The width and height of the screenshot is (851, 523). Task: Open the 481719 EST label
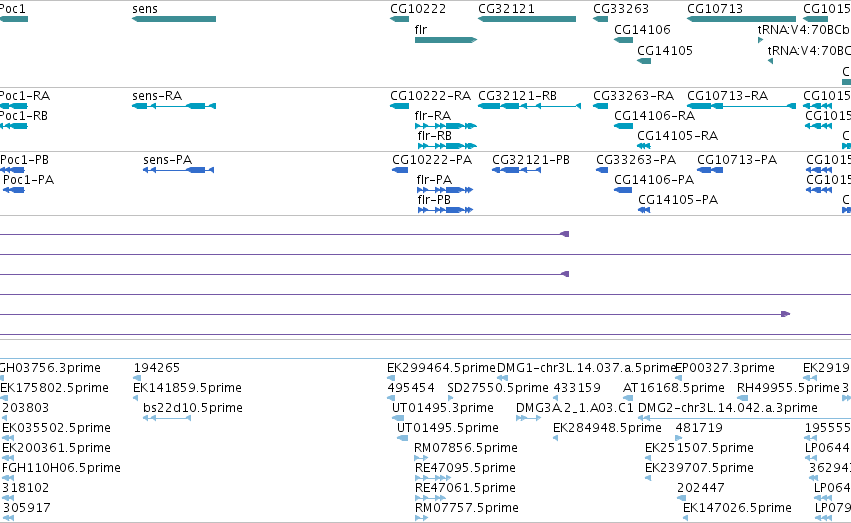(x=699, y=428)
